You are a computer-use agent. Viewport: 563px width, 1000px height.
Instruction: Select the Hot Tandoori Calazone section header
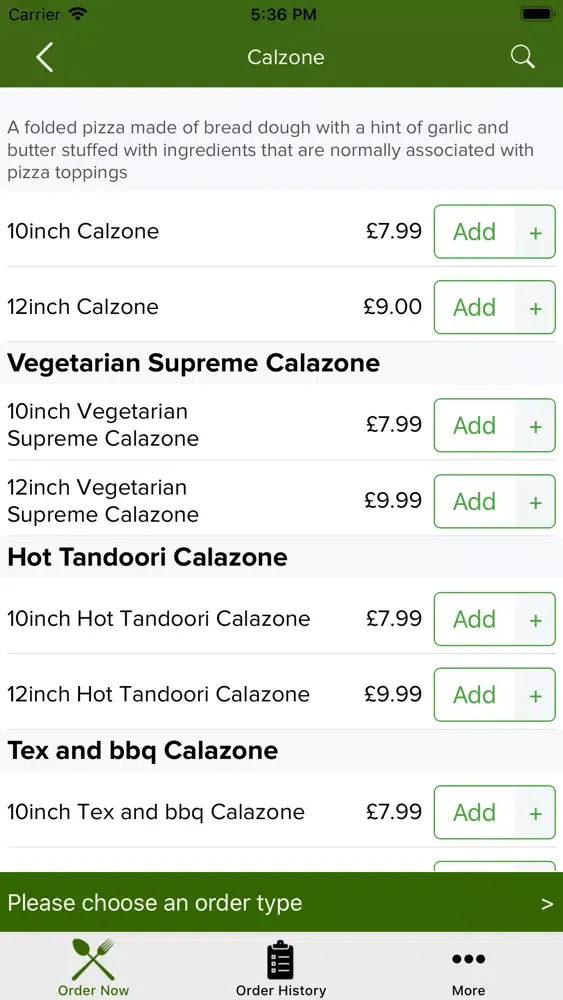[147, 557]
